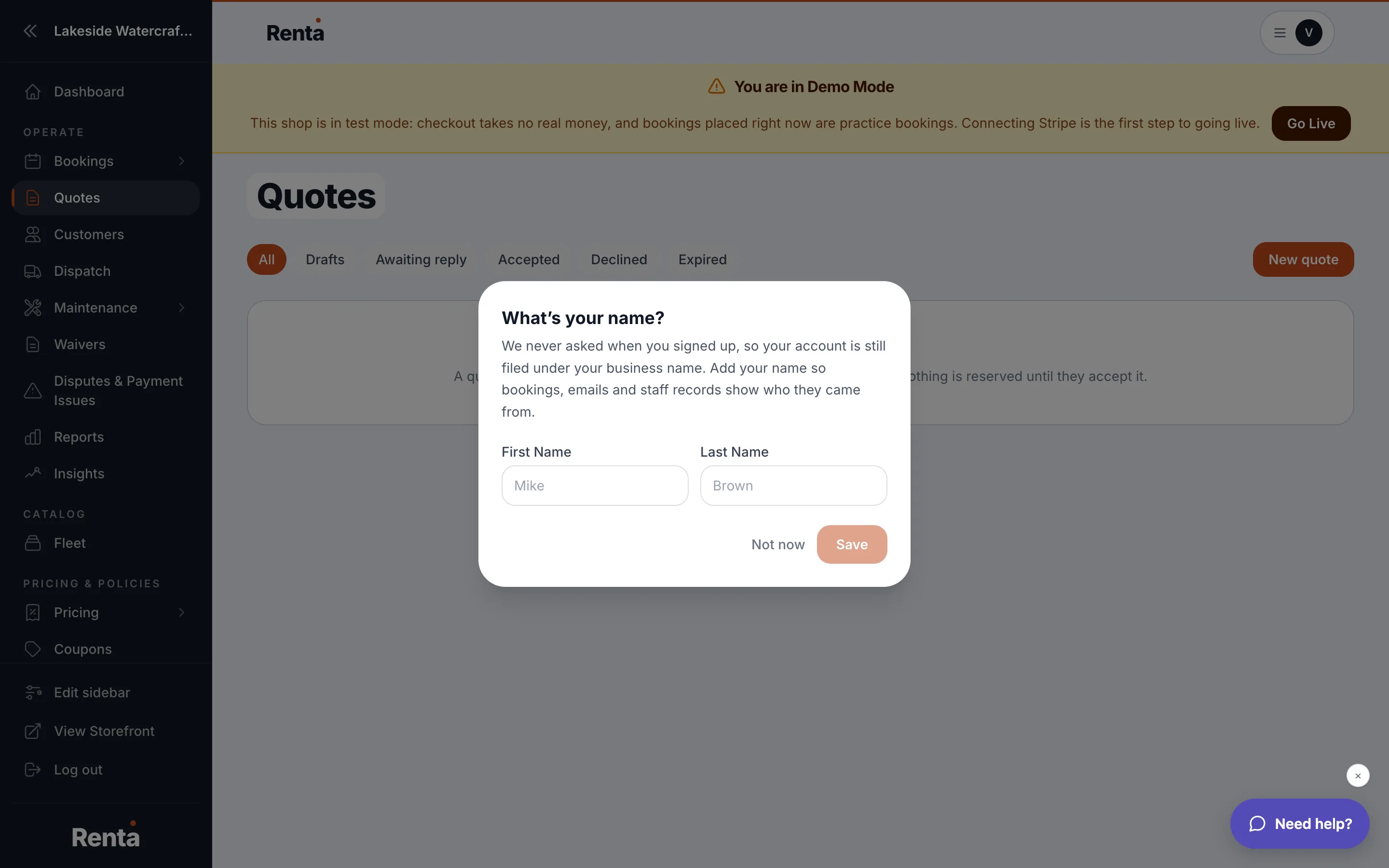Show Awaiting reply quotes
Screen dimensions: 1389x868
coord(421,259)
